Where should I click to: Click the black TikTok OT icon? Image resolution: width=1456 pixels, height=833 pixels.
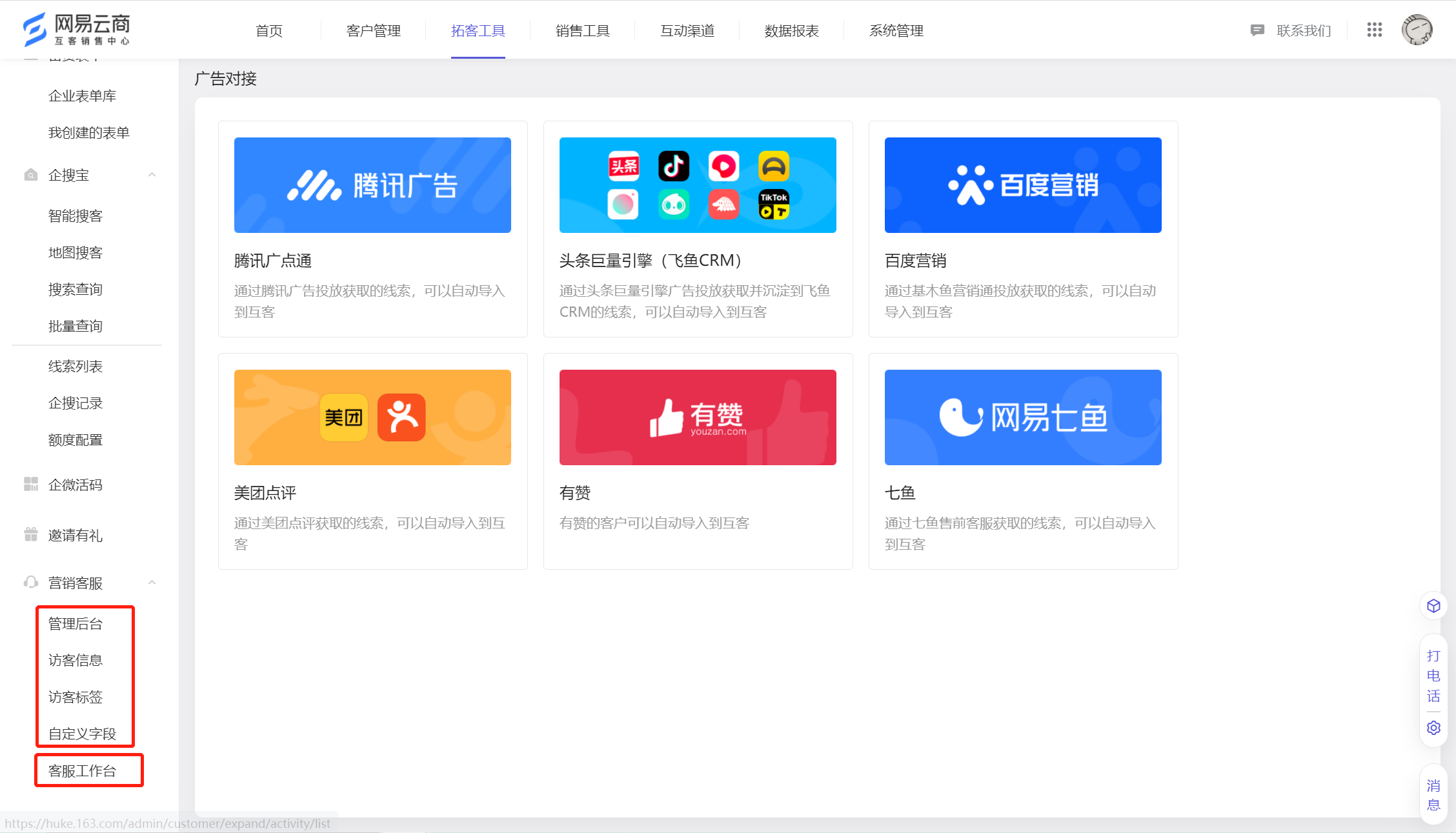[x=774, y=205]
